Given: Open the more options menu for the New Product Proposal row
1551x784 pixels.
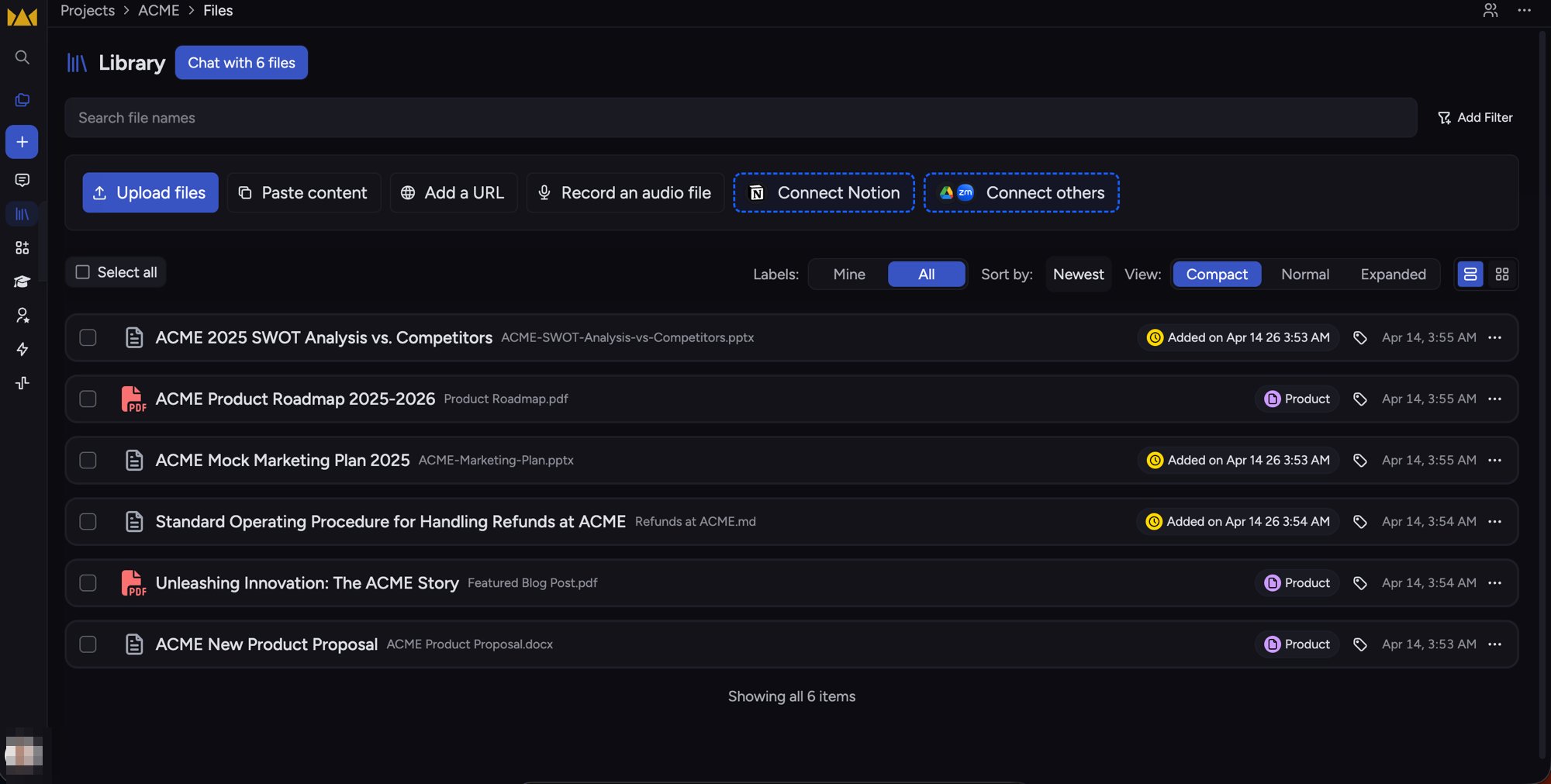Looking at the screenshot, I should point(1495,644).
